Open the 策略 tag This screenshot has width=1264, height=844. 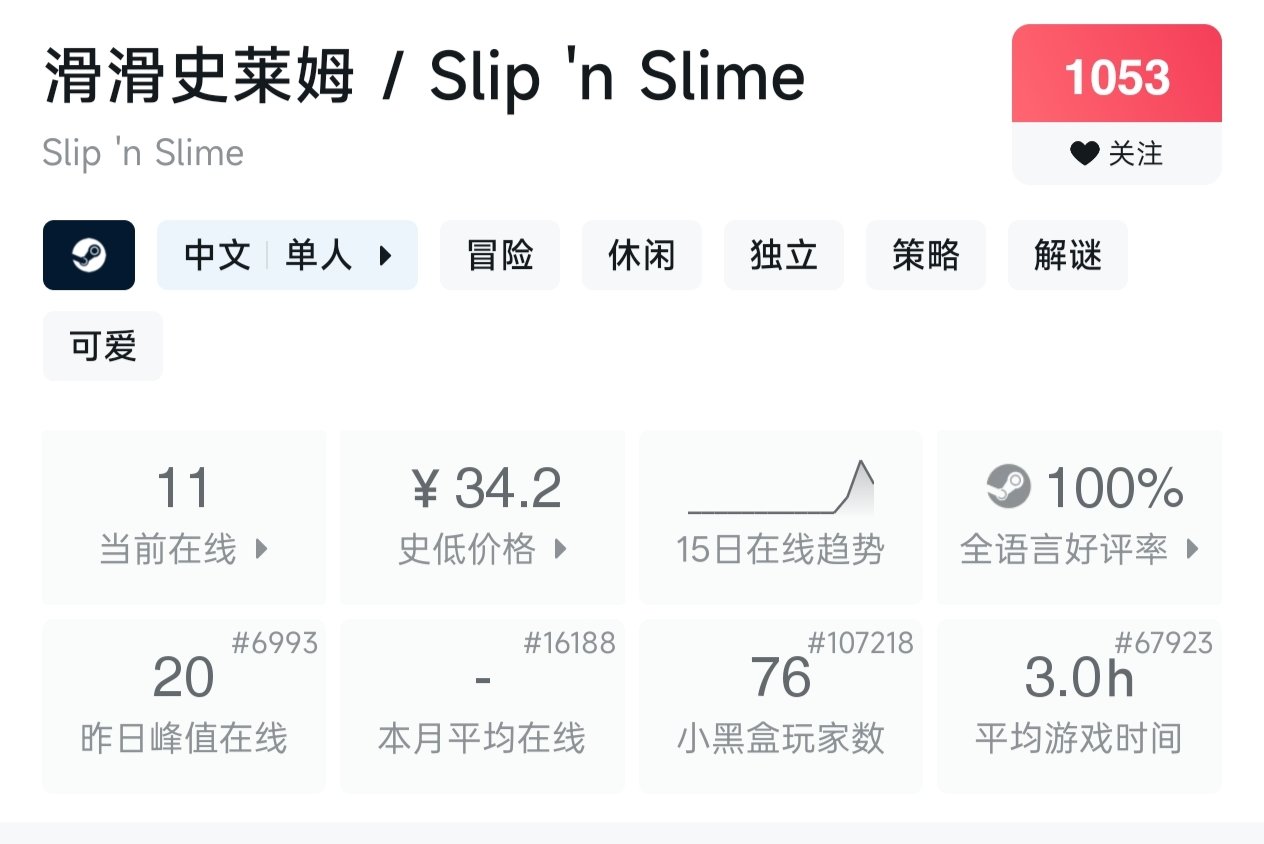[x=926, y=255]
